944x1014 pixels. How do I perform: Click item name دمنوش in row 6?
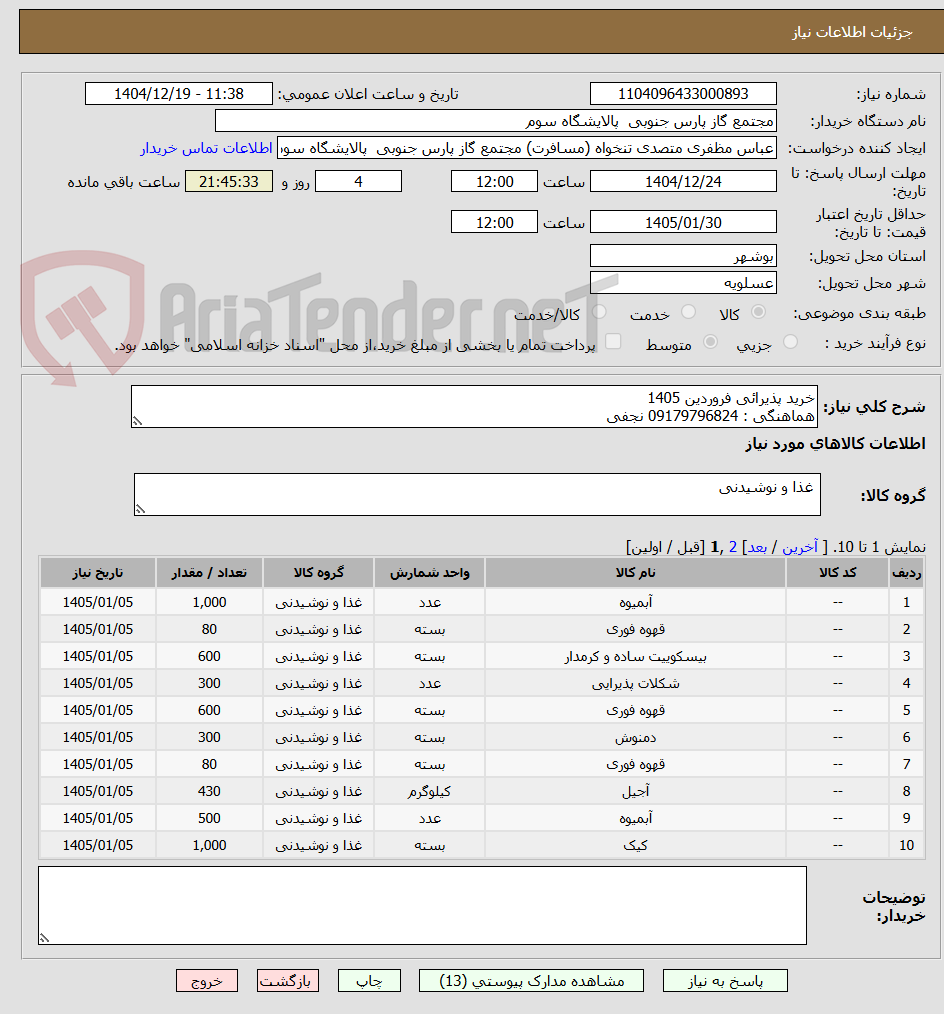point(636,737)
